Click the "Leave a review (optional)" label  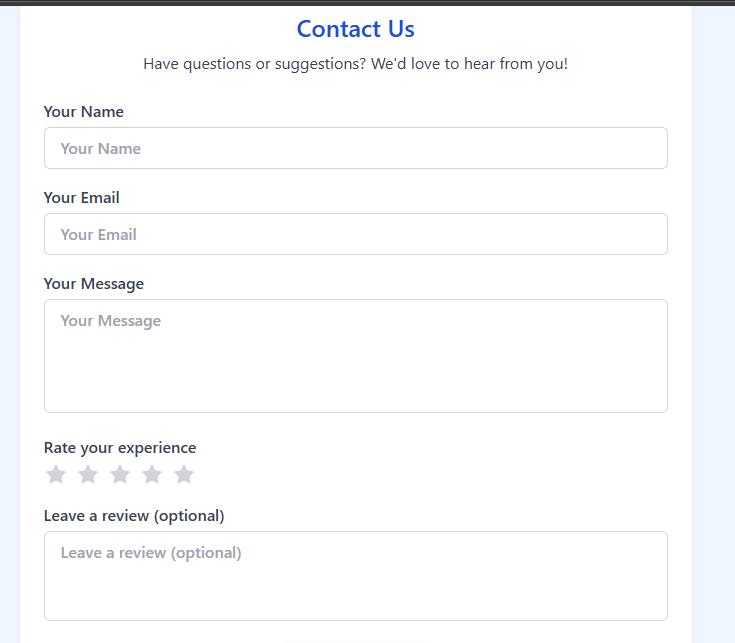[134, 516]
